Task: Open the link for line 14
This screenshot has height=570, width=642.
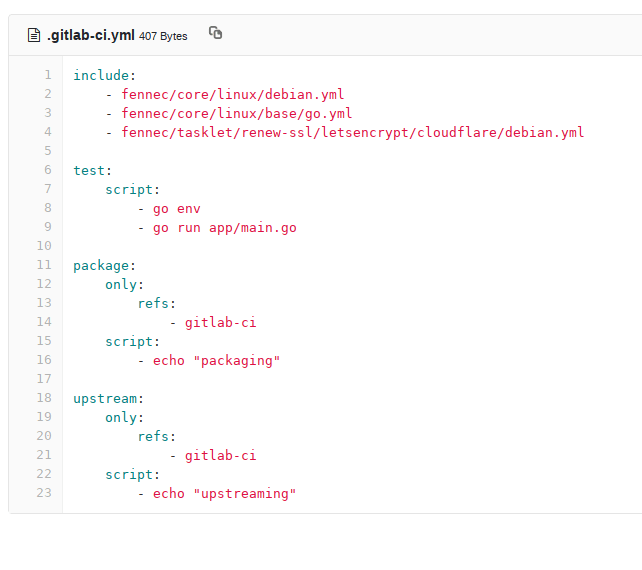Action: coord(44,322)
